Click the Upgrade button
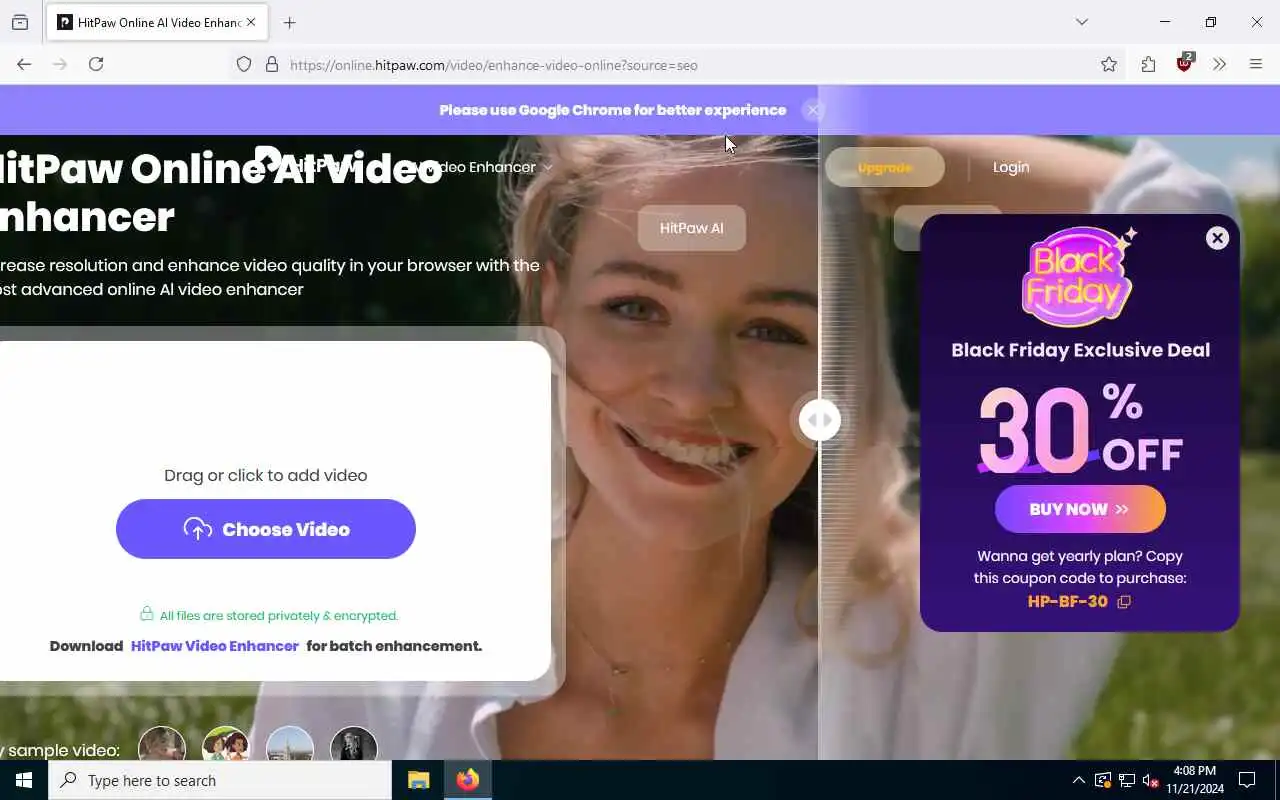This screenshot has height=800, width=1280. tap(885, 167)
